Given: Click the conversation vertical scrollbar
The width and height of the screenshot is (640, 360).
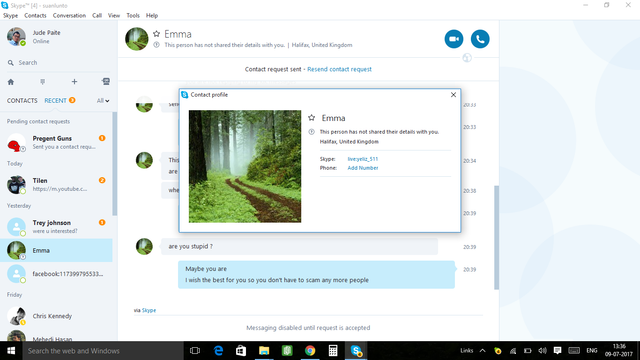Looking at the screenshot, I should tap(496, 238).
